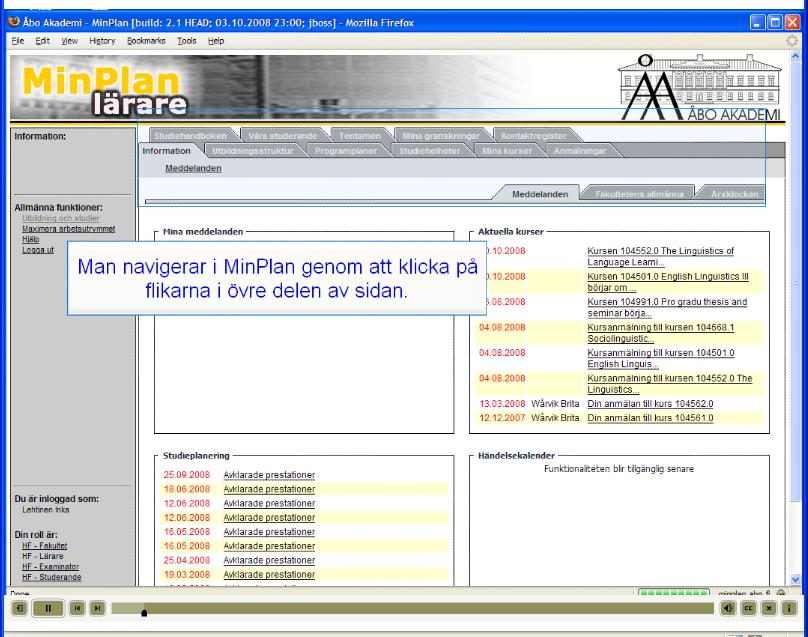808x637 pixels.
Task: Switch to the Anmälningar tab
Action: pyautogui.click(x=580, y=150)
